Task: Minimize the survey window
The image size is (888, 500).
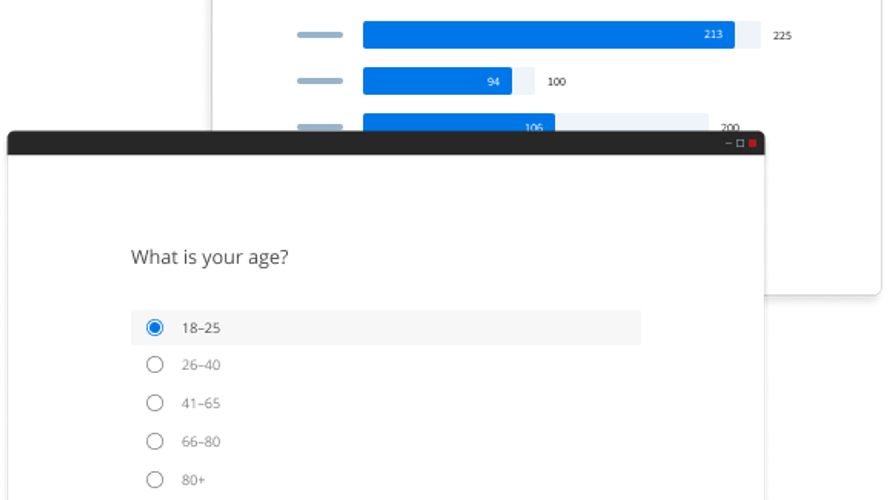Action: [729, 144]
